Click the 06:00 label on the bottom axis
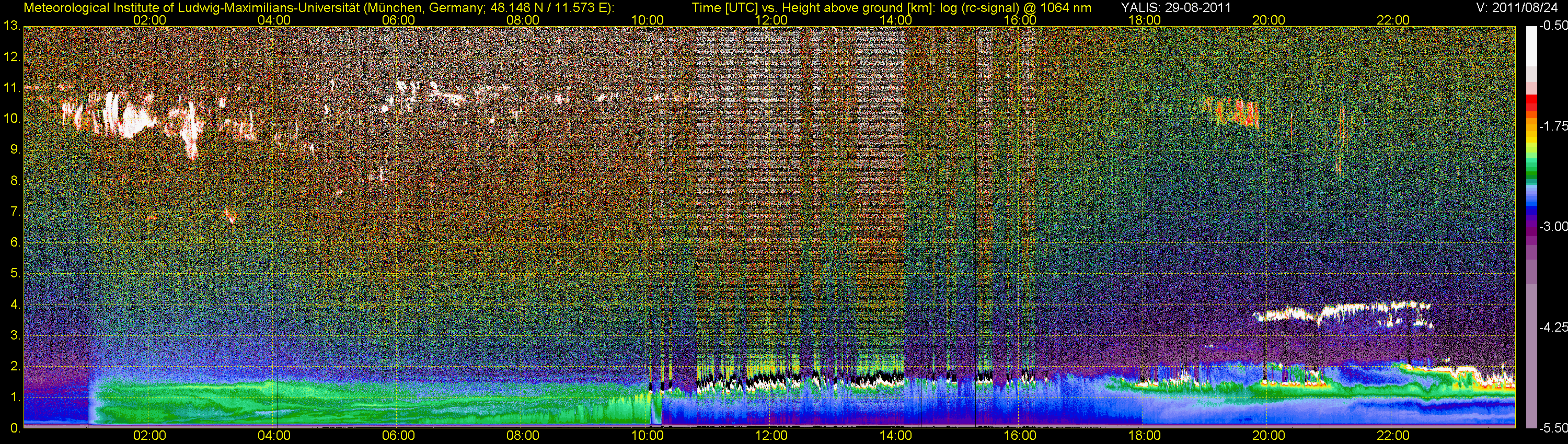This screenshot has height=444, width=1568. point(398,436)
